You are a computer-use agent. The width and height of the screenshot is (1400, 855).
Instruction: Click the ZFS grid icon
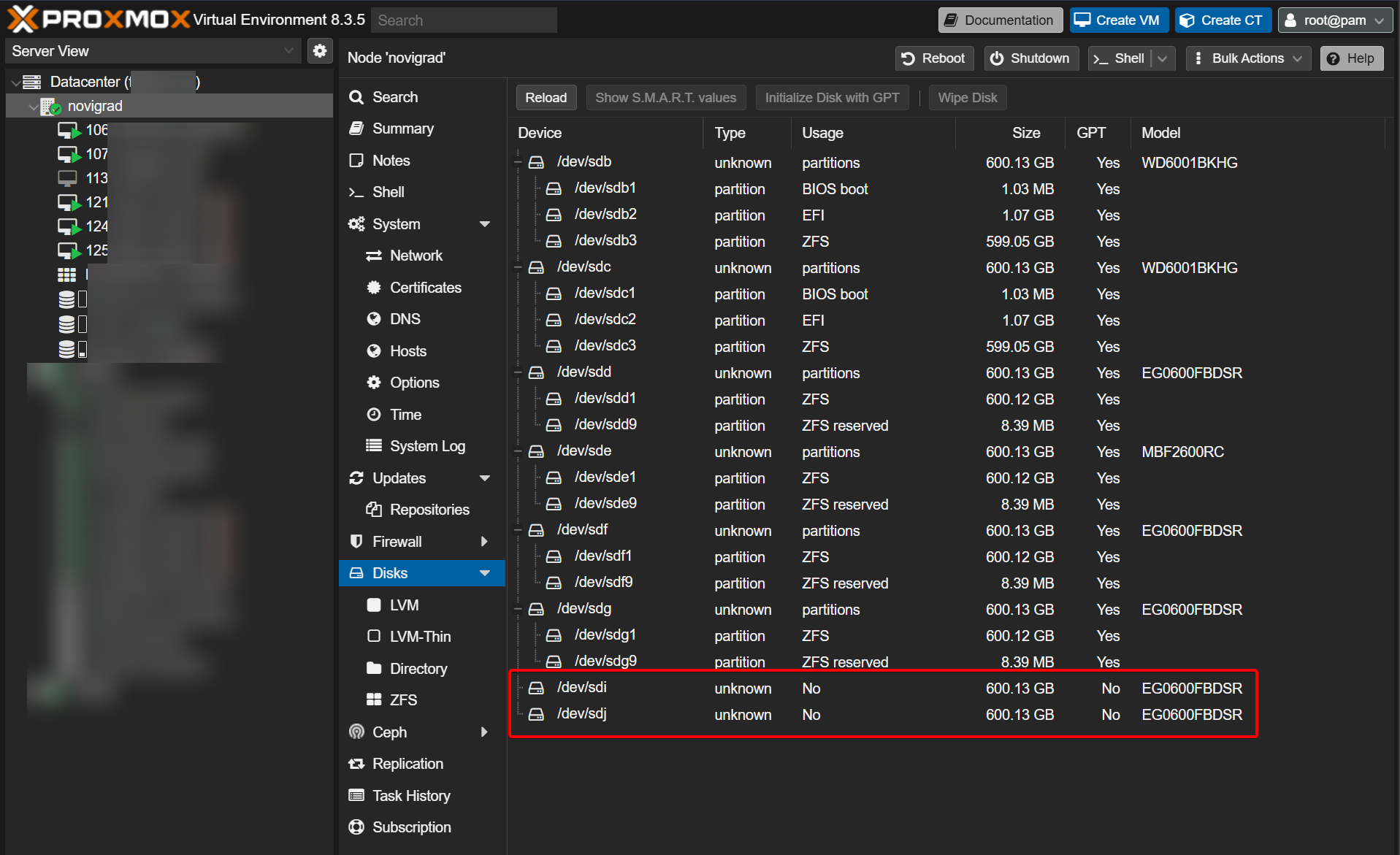[x=374, y=699]
